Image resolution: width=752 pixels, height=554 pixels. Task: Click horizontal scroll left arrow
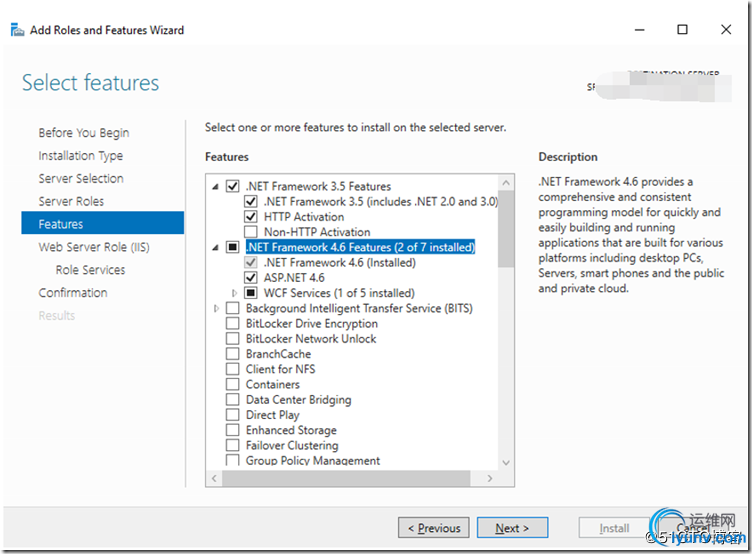214,478
